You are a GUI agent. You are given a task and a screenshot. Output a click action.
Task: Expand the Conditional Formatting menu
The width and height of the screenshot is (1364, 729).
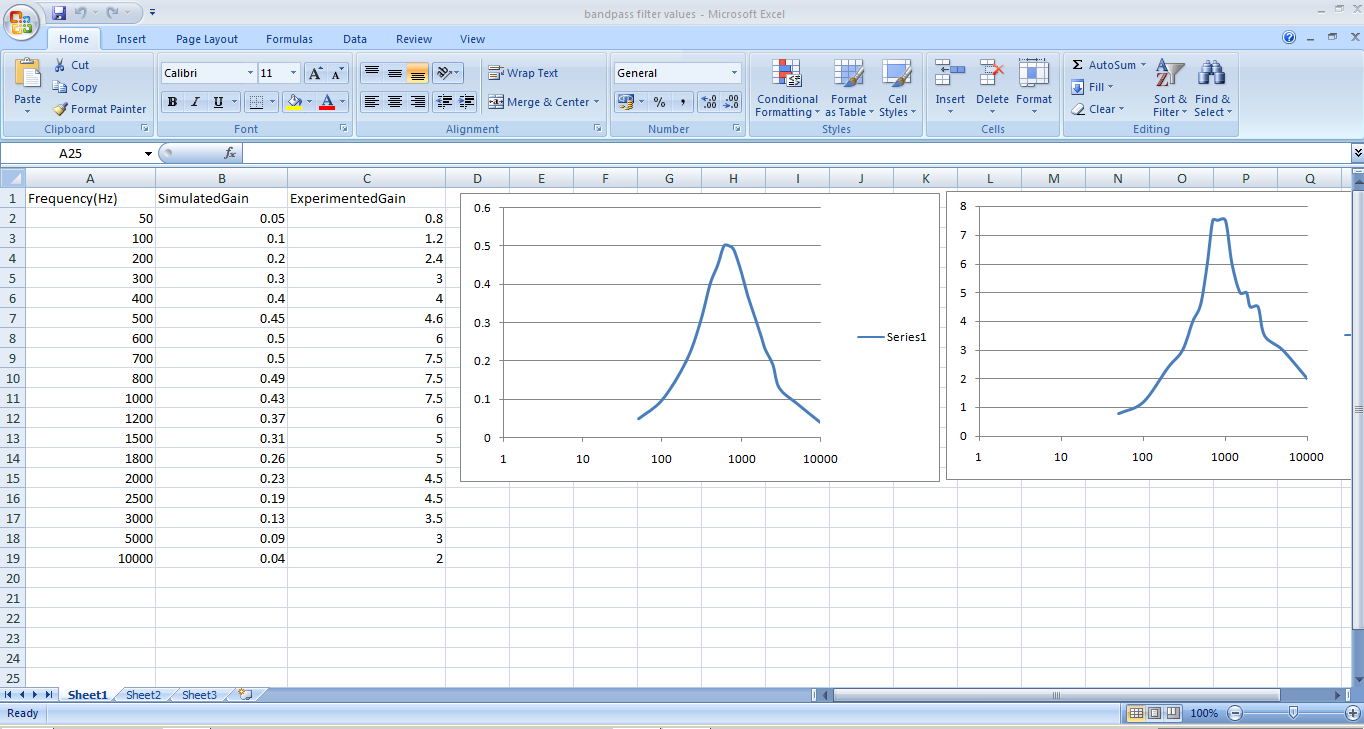(787, 88)
